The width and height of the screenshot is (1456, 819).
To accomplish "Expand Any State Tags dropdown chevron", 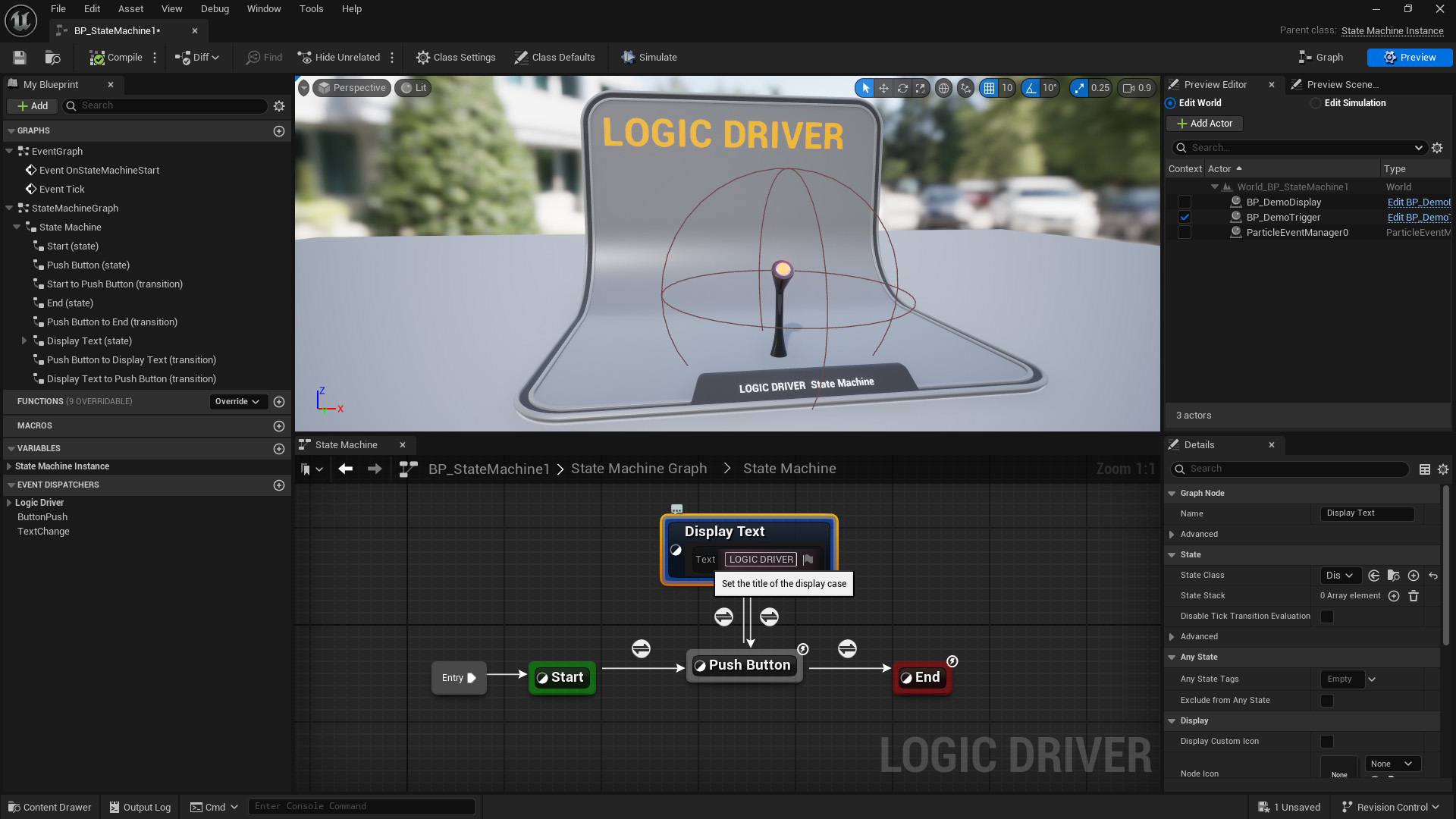I will tap(1371, 679).
